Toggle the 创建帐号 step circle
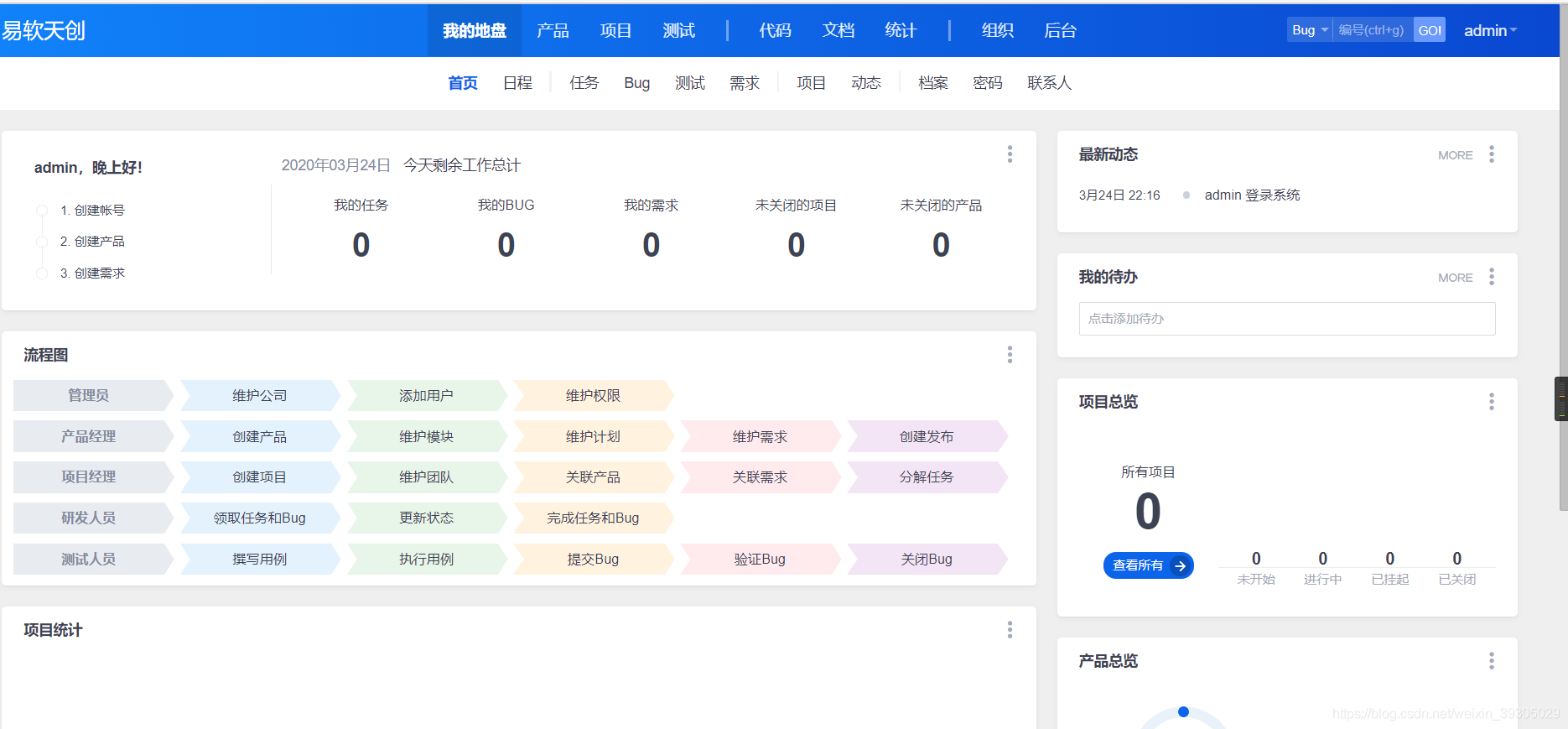Viewport: 1568px width, 729px height. [42, 211]
